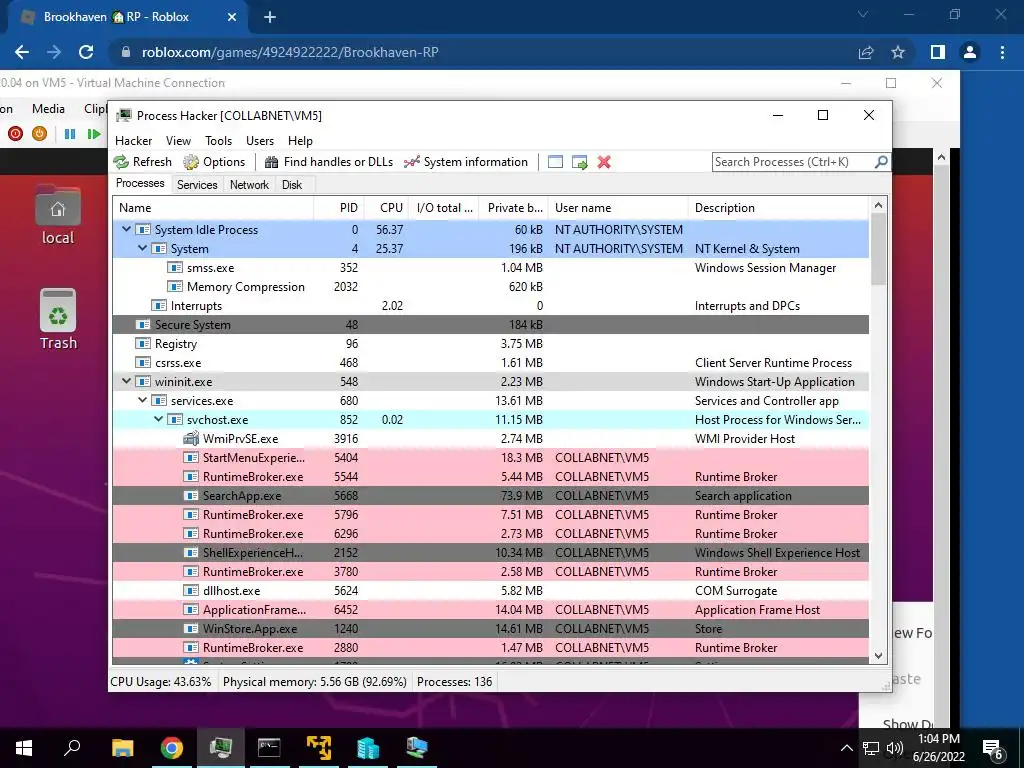
Task: Collapse the wininit.exe tree node
Action: pyautogui.click(x=127, y=381)
